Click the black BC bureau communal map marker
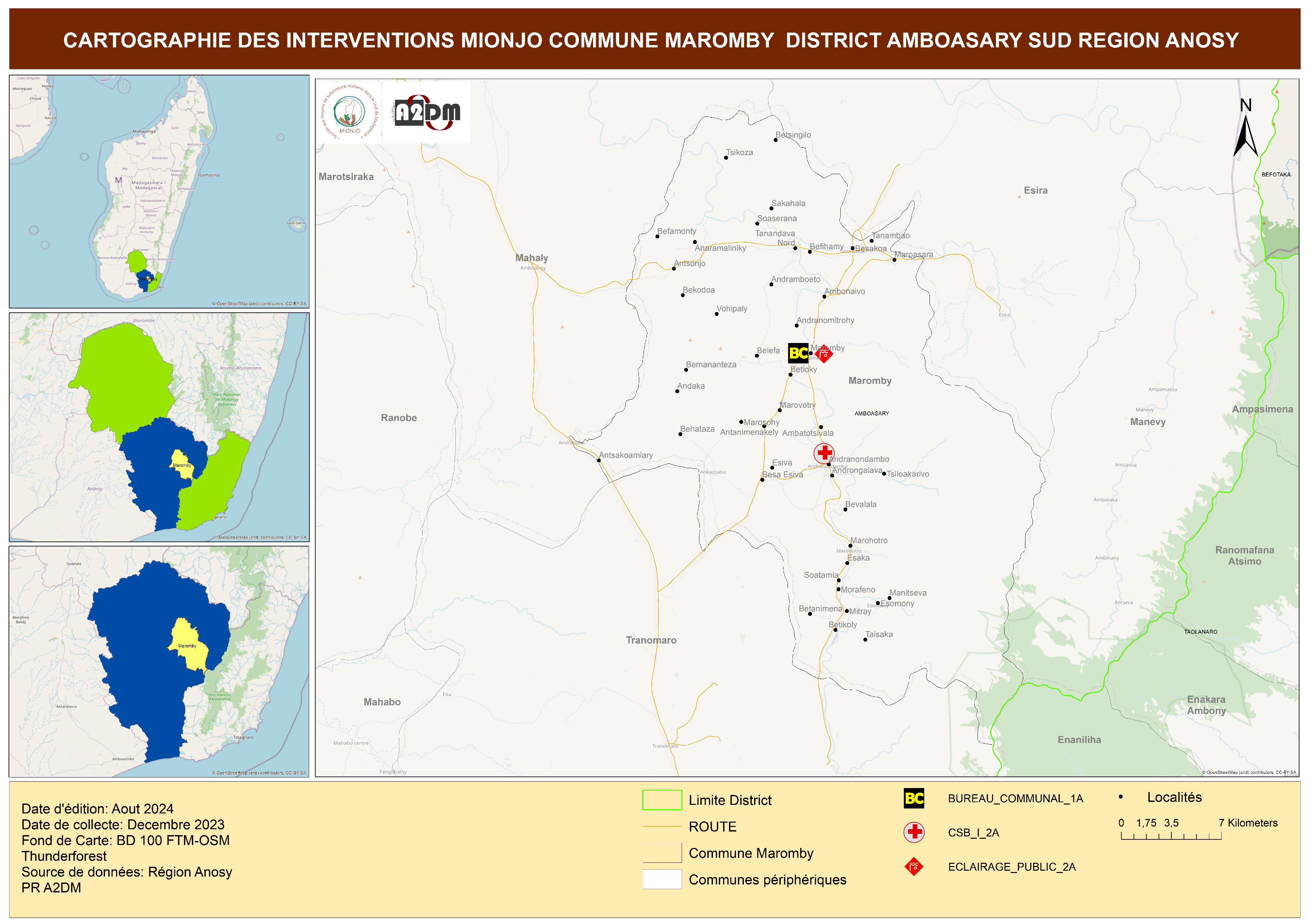Viewport: 1308px width, 924px height. (x=798, y=353)
